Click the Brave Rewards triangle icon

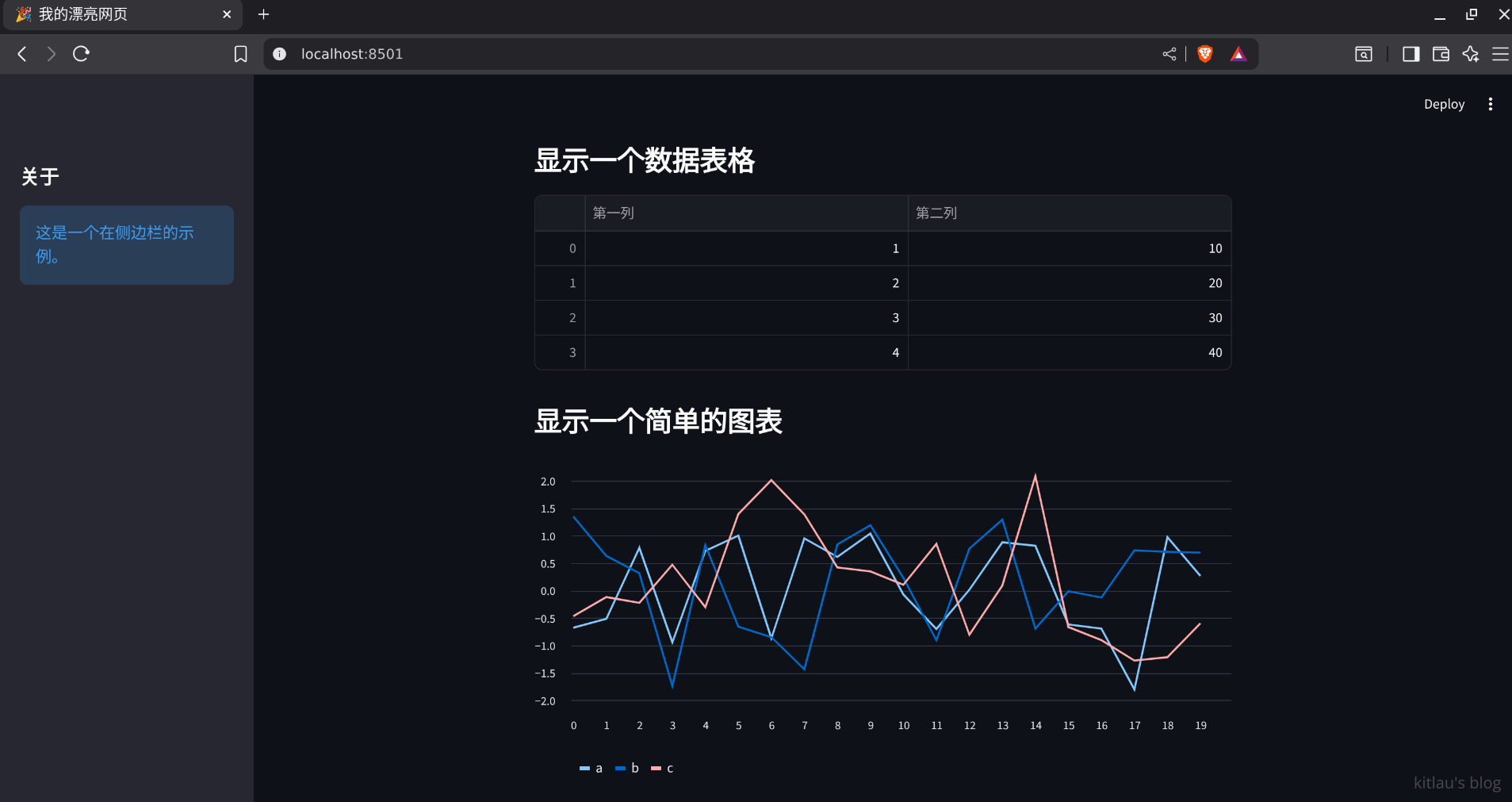1238,54
